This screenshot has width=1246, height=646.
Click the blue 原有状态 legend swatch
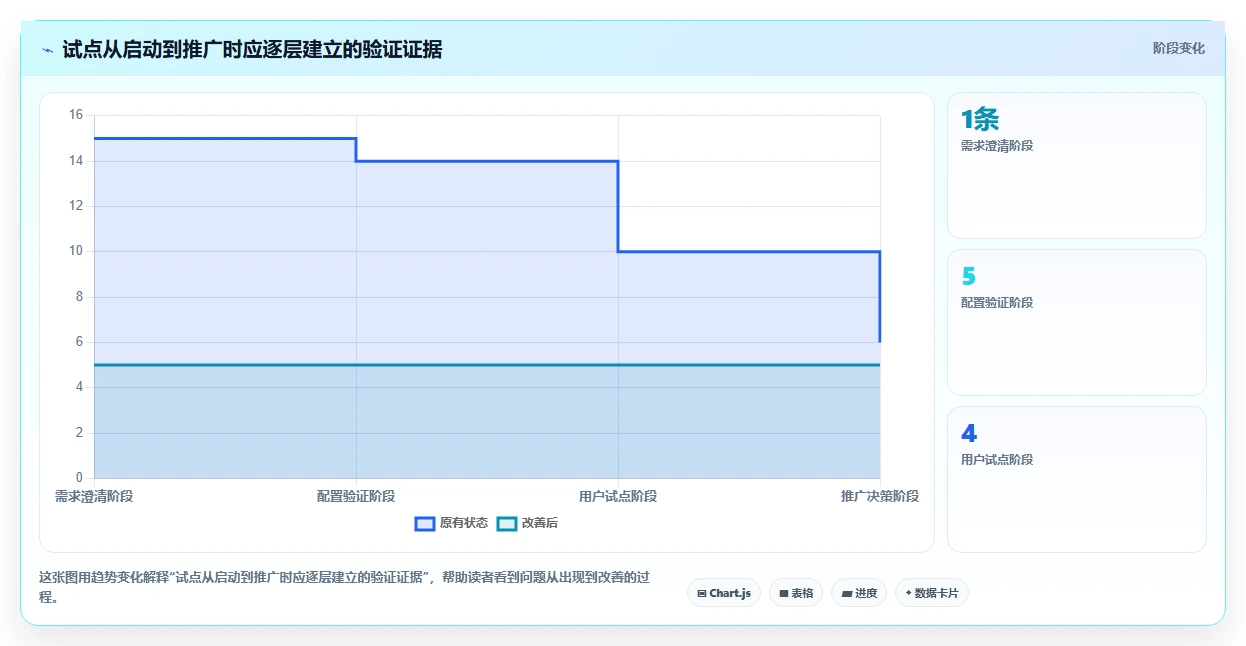(x=425, y=523)
